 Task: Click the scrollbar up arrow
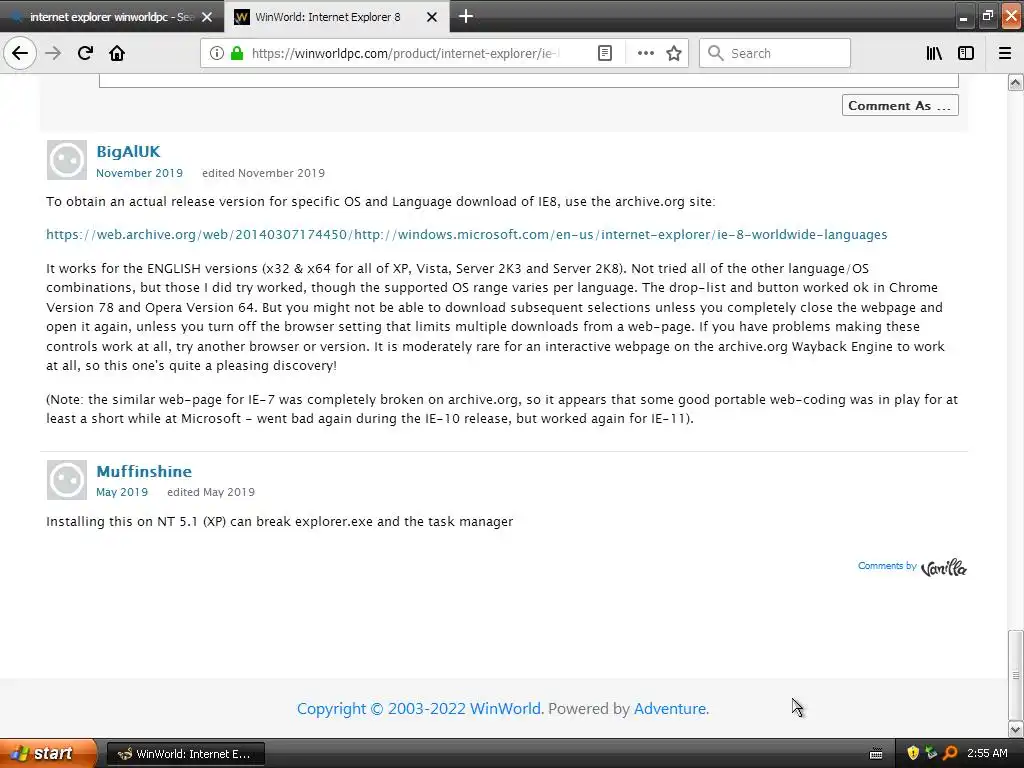click(x=1015, y=82)
